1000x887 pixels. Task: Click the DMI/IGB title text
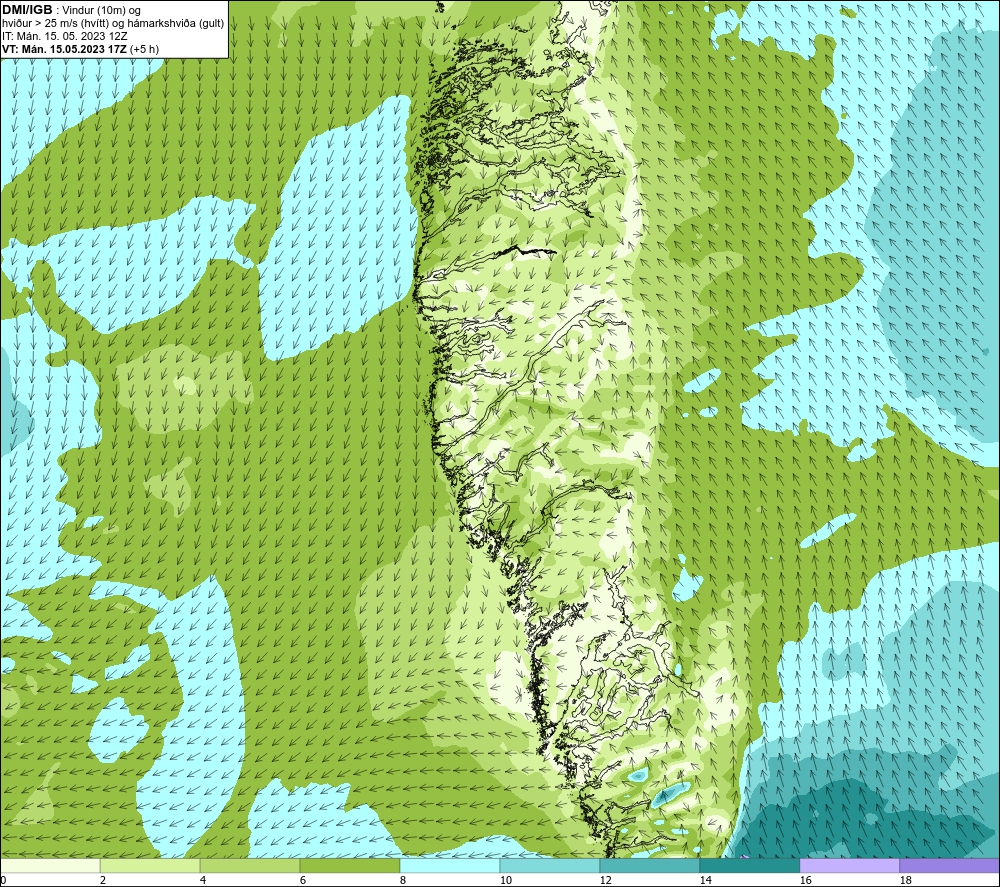pos(27,10)
